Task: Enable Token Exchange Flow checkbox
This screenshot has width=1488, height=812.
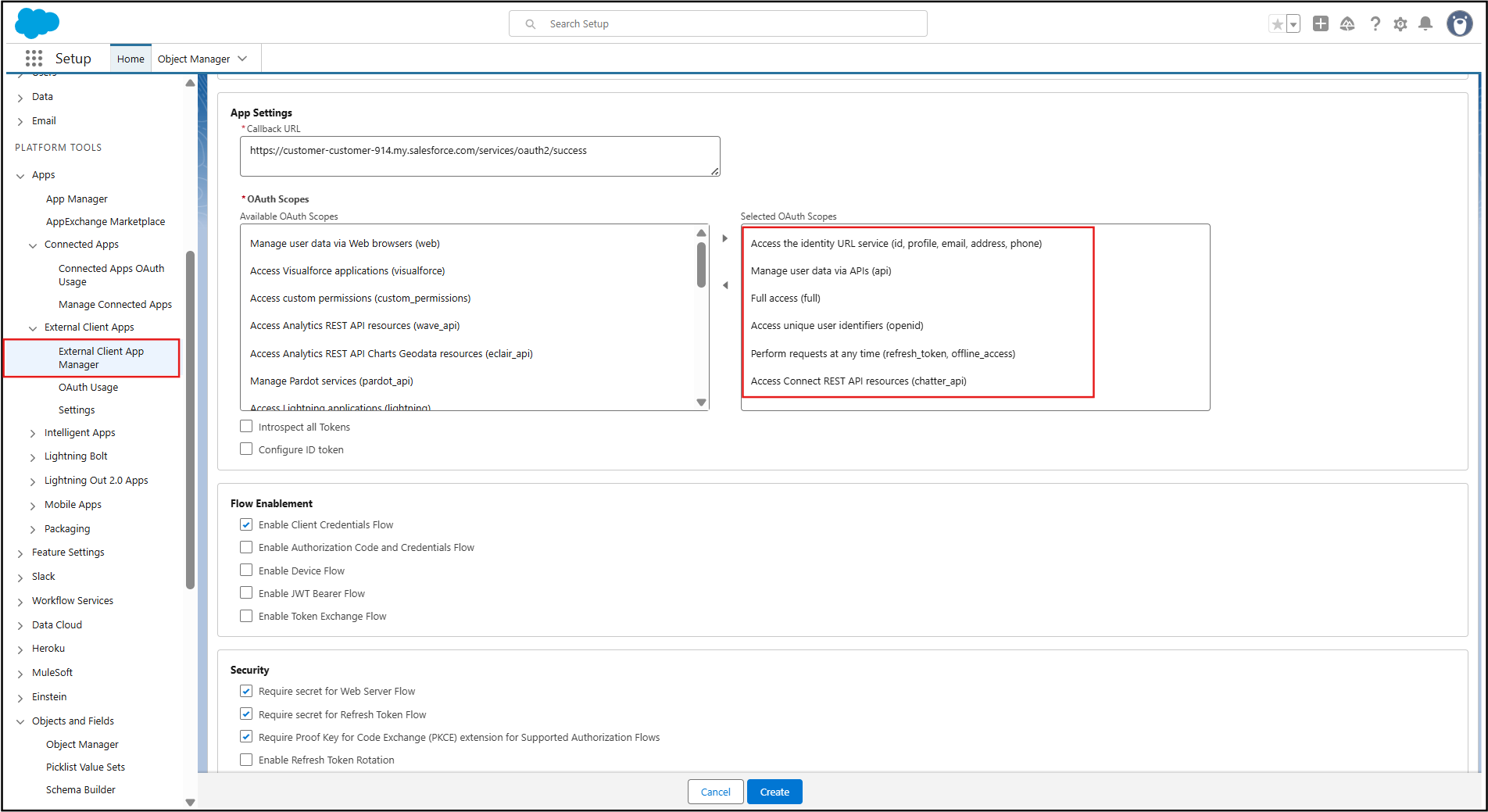Action: click(x=246, y=616)
